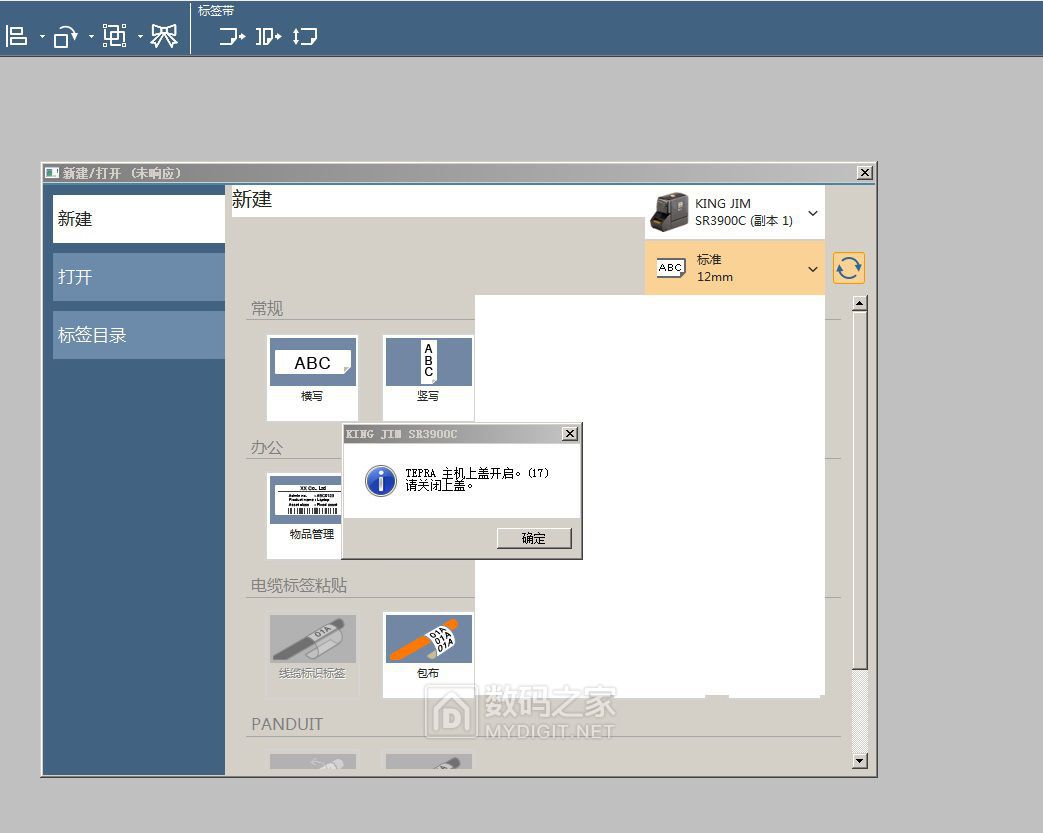This screenshot has height=833, width=1043.
Task: Click the PANDUIT section heading
Action: [287, 724]
